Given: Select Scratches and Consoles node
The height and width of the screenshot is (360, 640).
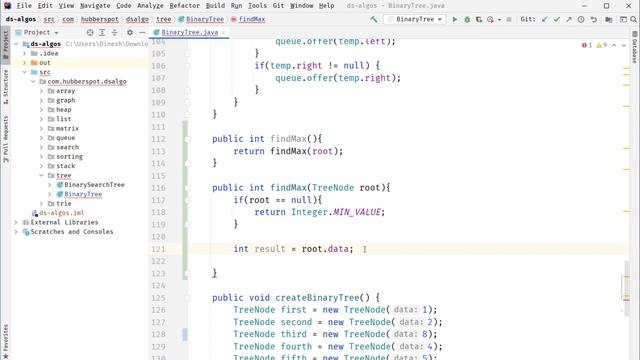Looking at the screenshot, I should [72, 231].
